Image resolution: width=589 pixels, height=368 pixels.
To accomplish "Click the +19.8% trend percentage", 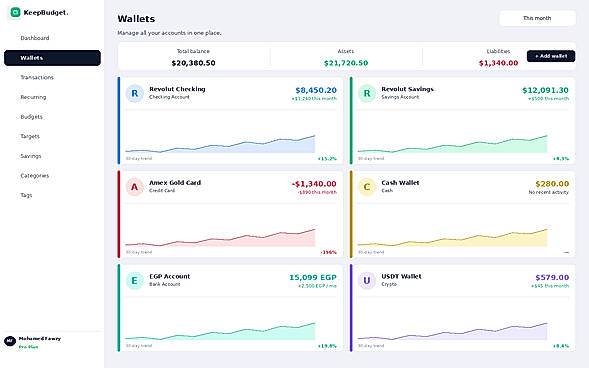I will 327,346.
